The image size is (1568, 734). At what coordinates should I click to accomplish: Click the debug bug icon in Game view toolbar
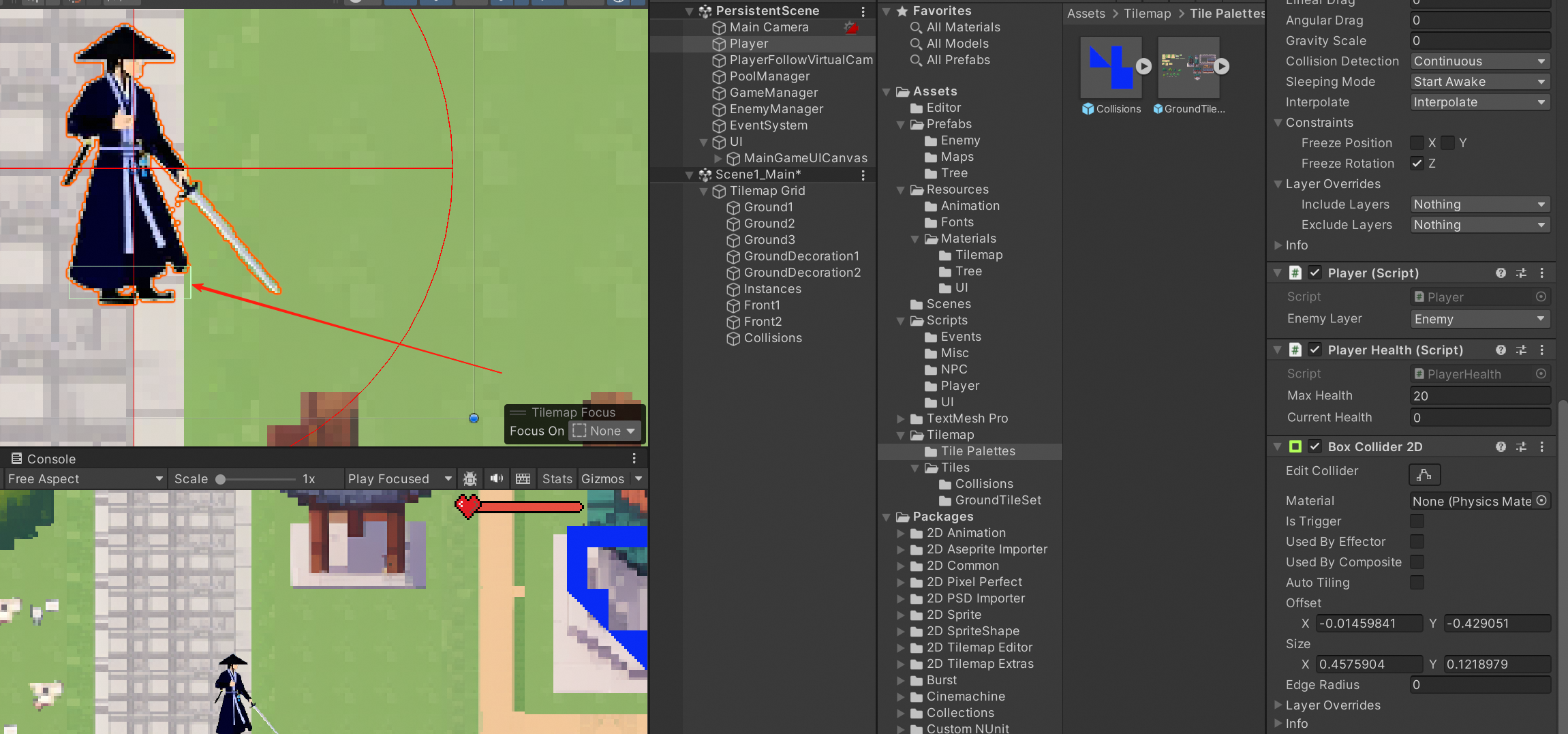tap(470, 478)
